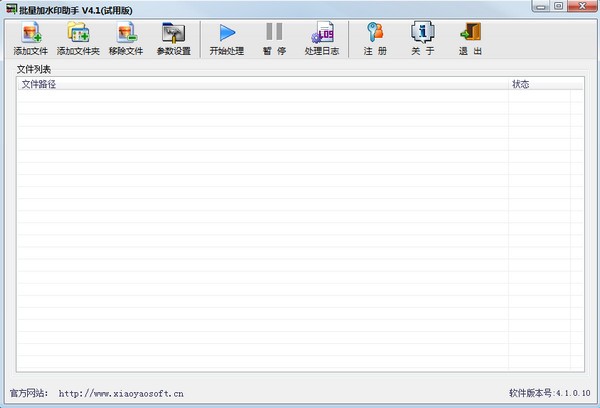Click the 退出 (Exit) door icon
The width and height of the screenshot is (600, 408).
tap(470, 37)
